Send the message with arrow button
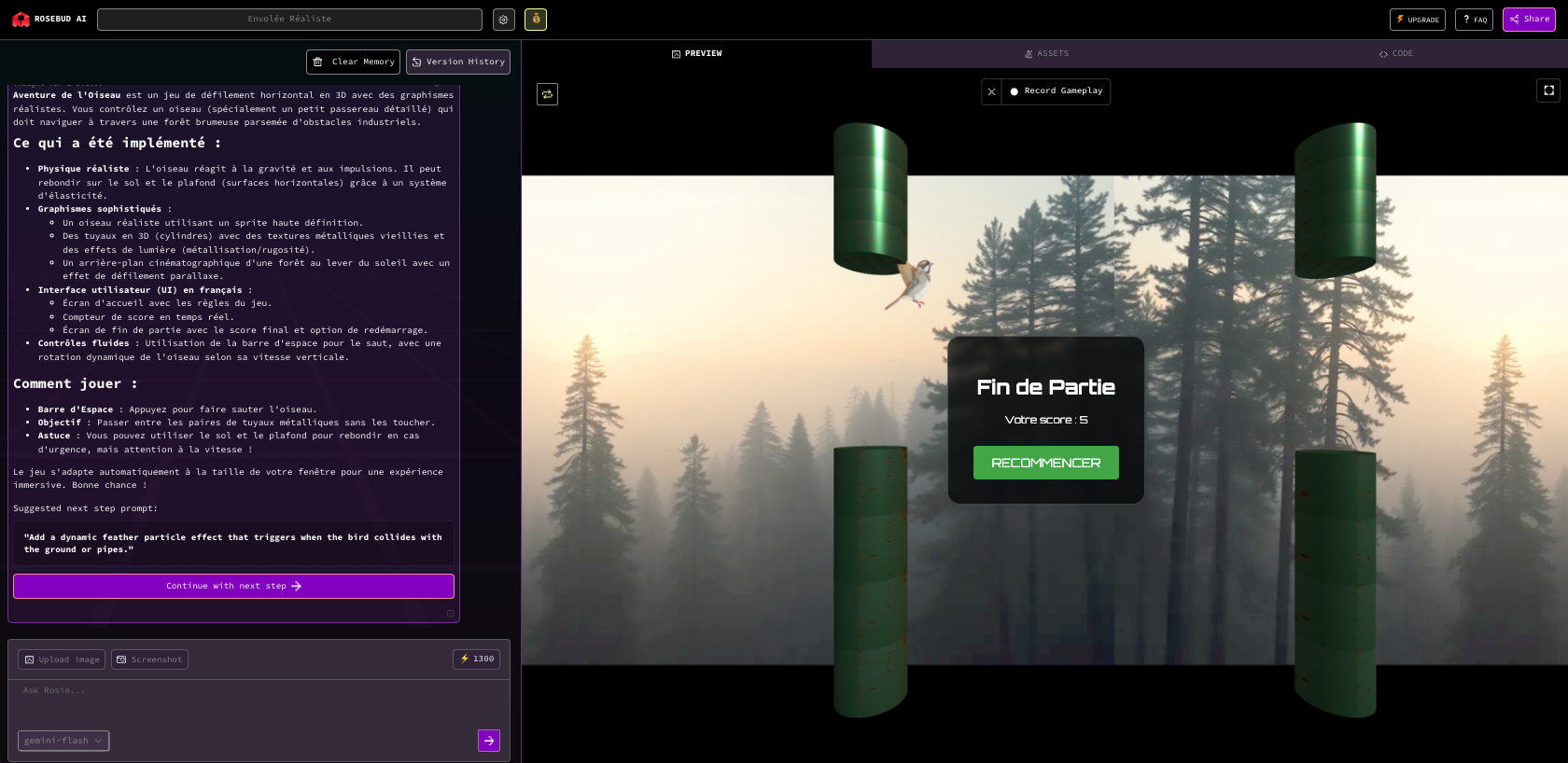This screenshot has height=763, width=1568. tap(489, 741)
